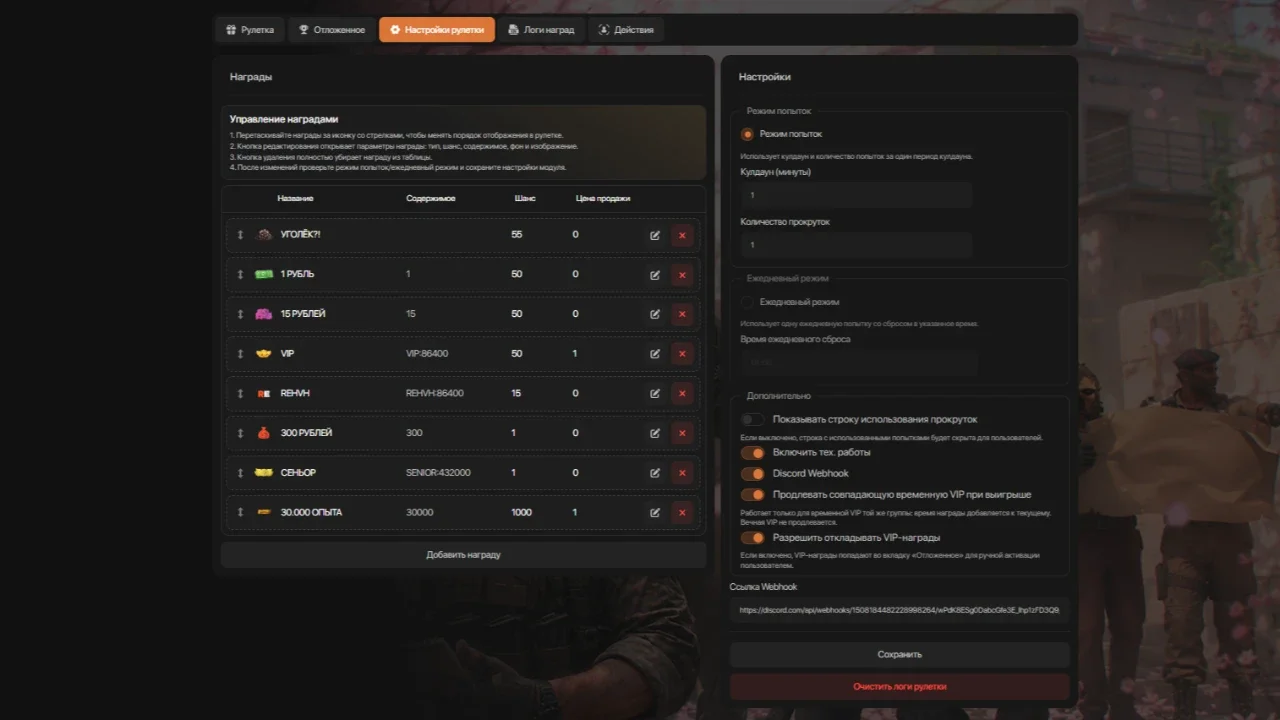The image size is (1280, 720).
Task: Toggle Разрешить откладывать VIP-награды switch
Action: [x=753, y=538]
